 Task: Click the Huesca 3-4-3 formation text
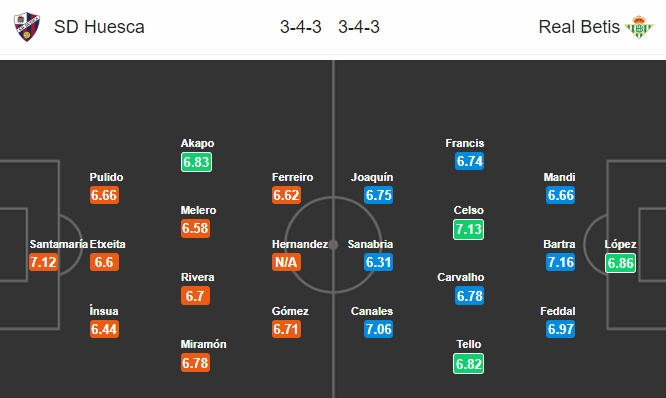pyautogui.click(x=301, y=27)
